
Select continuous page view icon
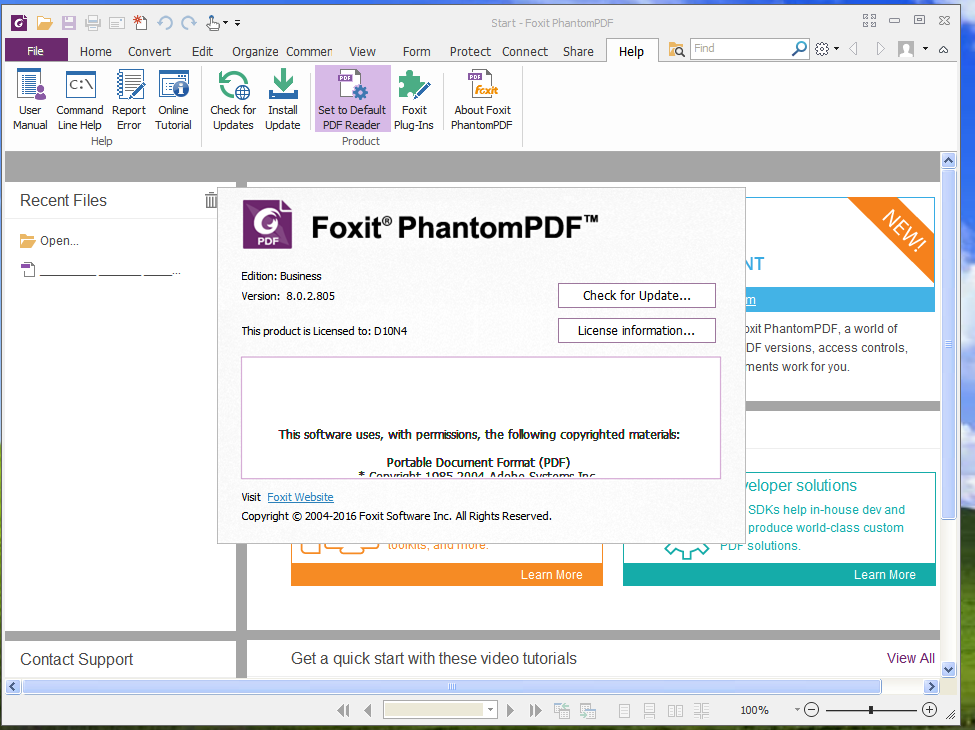(649, 710)
